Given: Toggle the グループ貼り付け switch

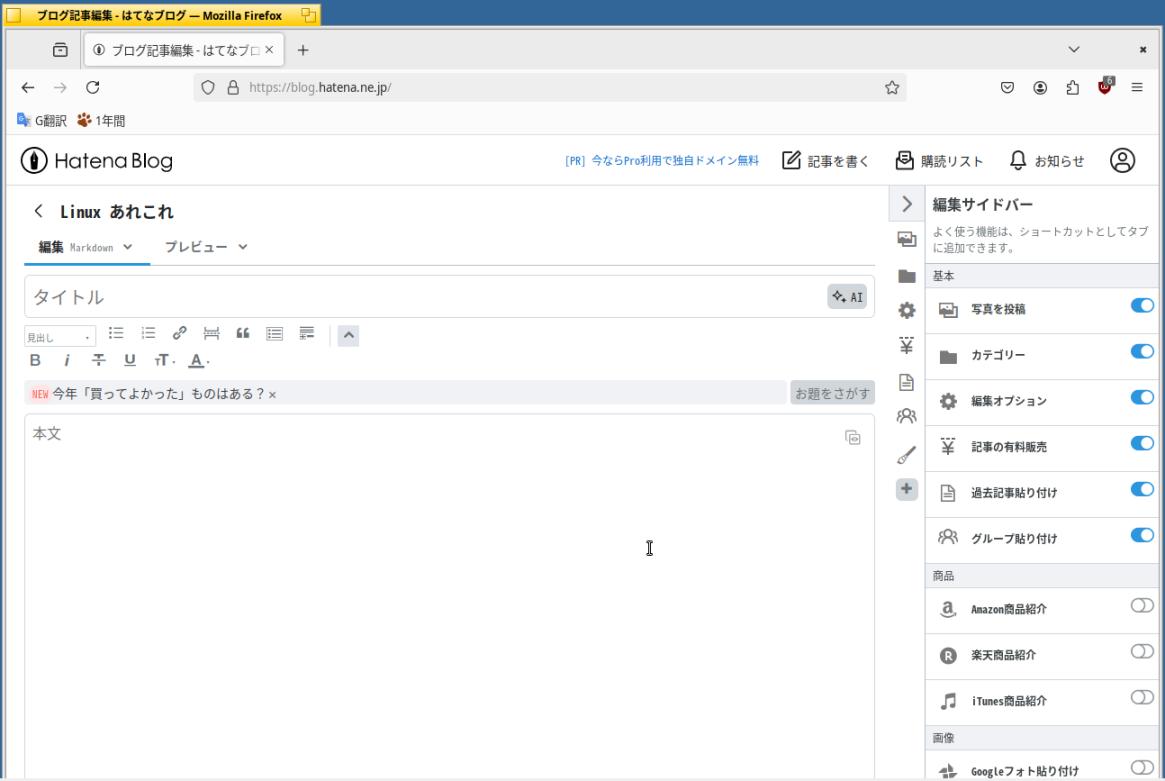Looking at the screenshot, I should click(1142, 535).
